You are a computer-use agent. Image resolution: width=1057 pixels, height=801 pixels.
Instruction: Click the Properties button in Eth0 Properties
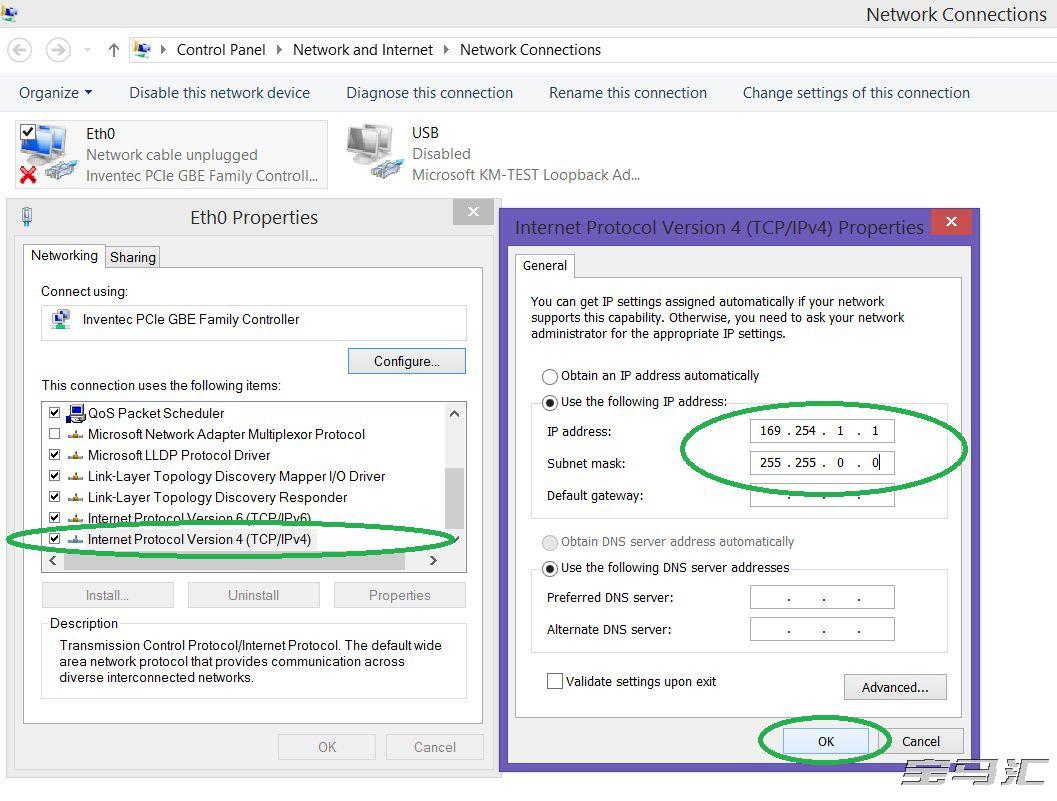tap(400, 595)
